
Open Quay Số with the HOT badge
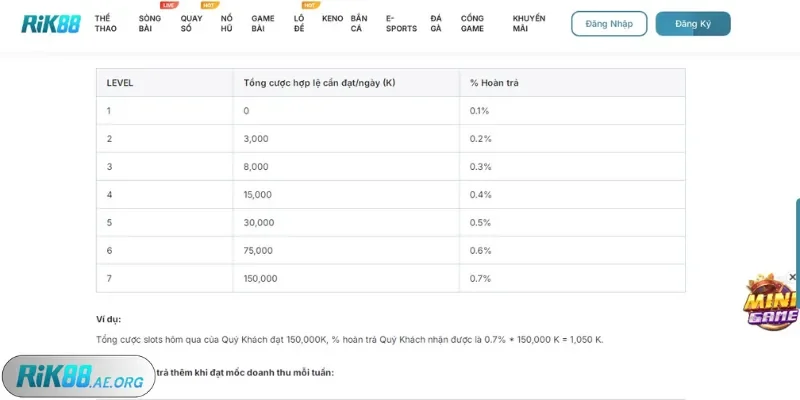click(191, 24)
